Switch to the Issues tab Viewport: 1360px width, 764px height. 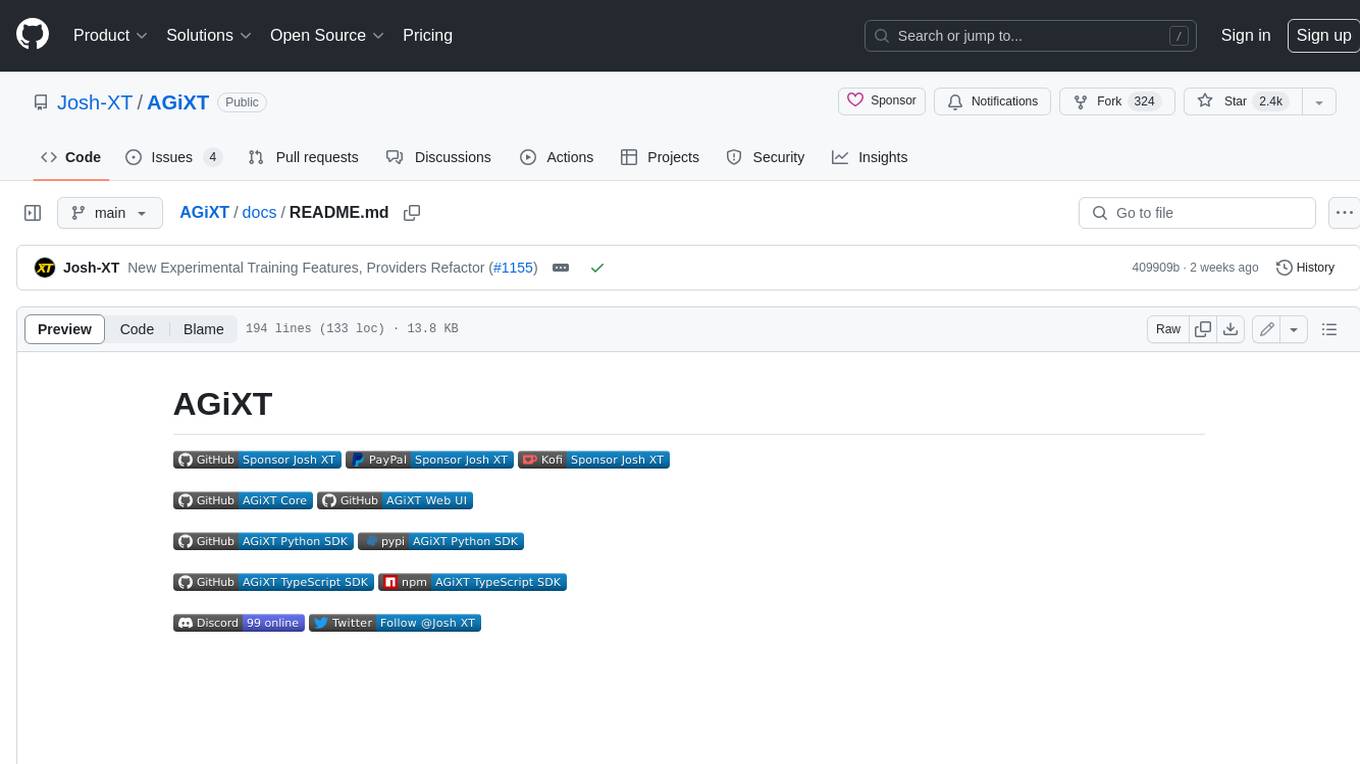point(174,157)
